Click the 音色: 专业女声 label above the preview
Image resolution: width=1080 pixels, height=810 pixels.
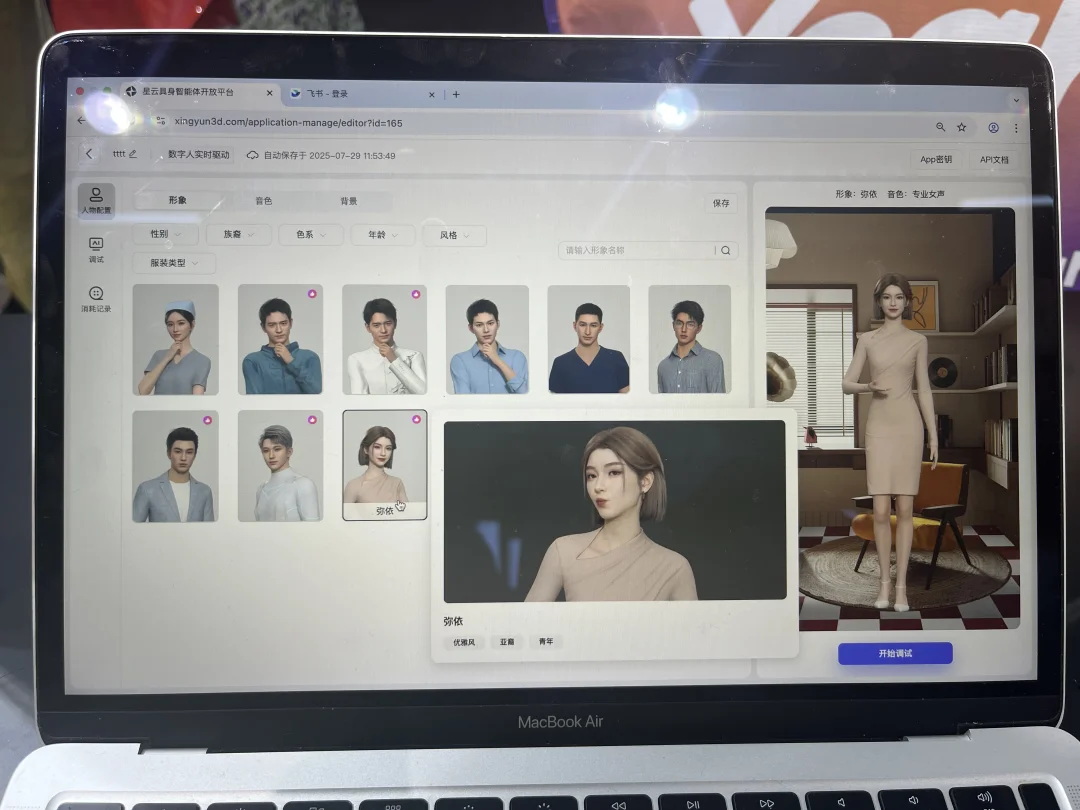pos(915,194)
